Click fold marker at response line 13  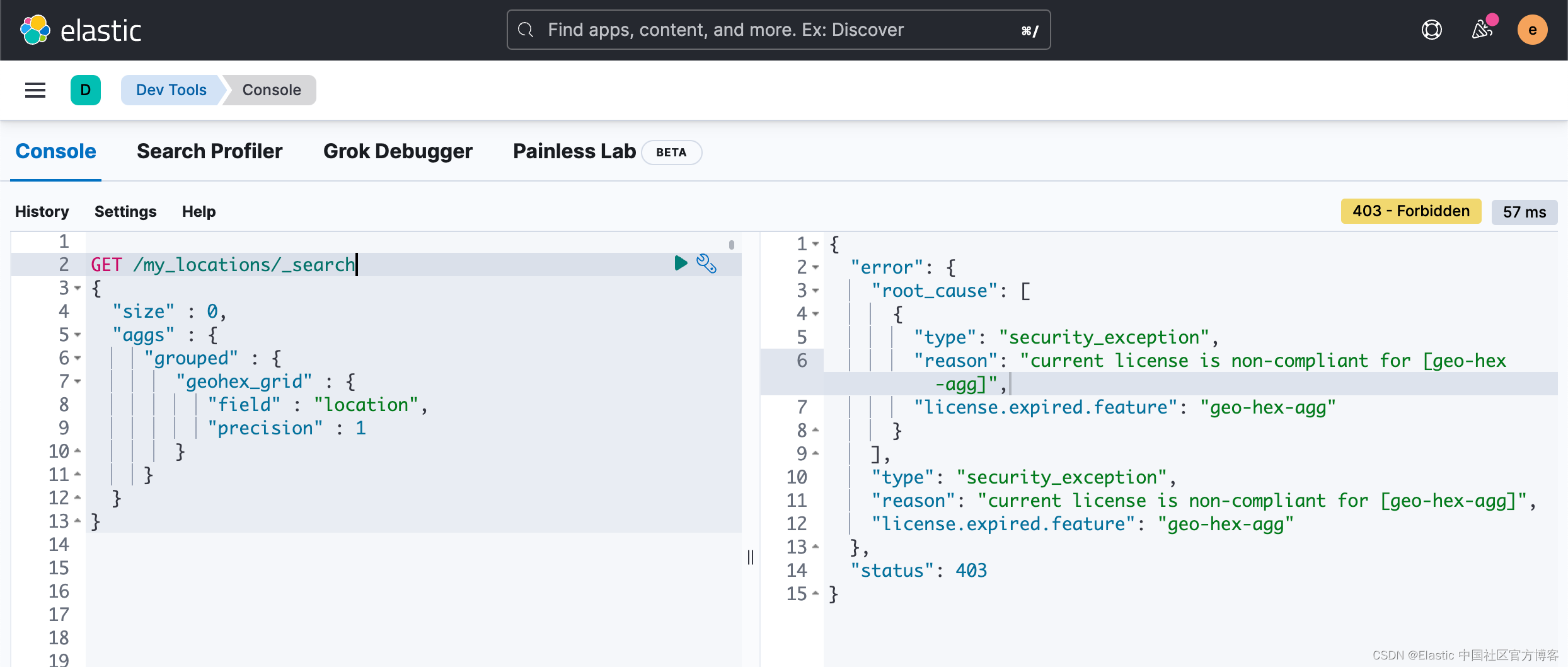(x=816, y=547)
